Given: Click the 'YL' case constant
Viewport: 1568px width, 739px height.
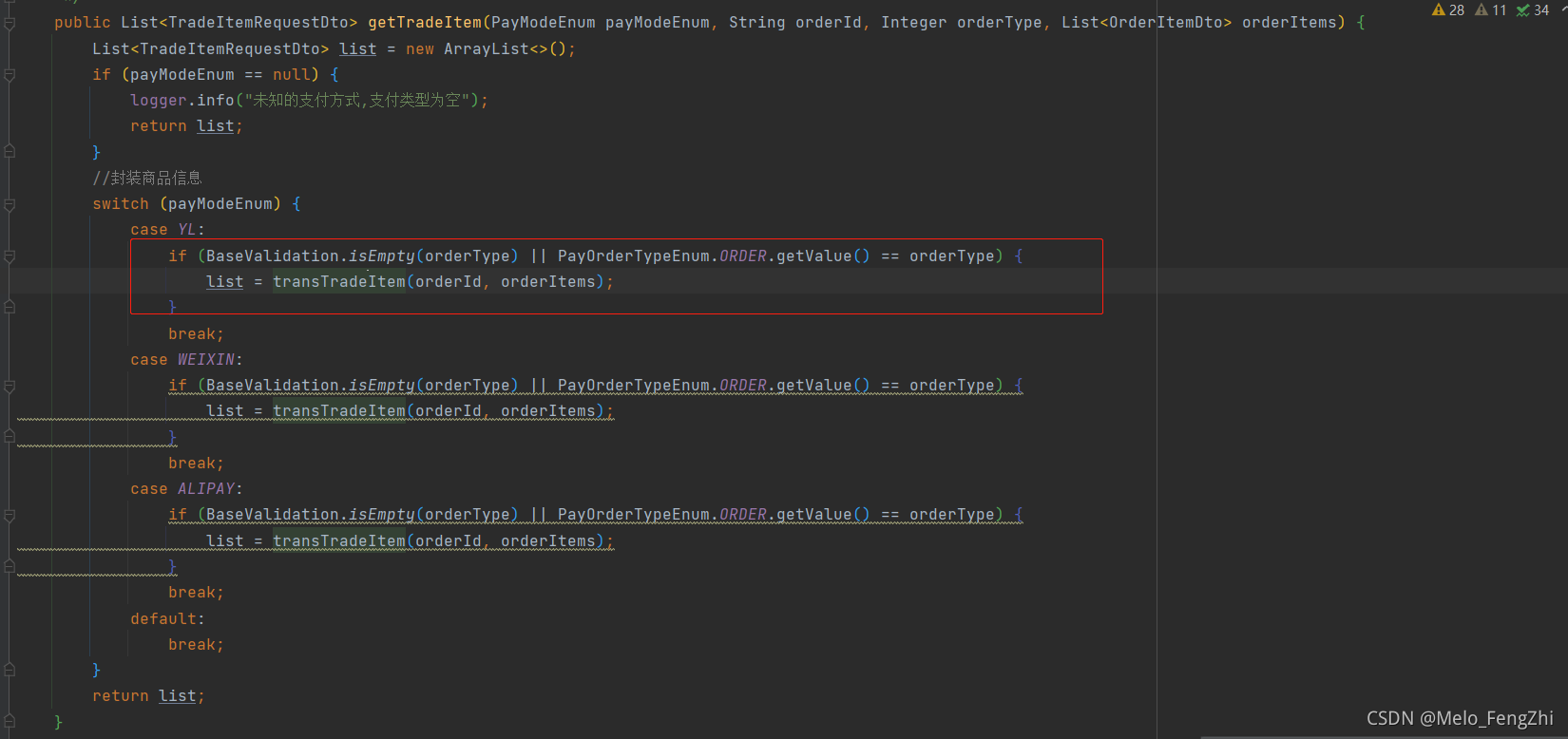Looking at the screenshot, I should coord(187,230).
